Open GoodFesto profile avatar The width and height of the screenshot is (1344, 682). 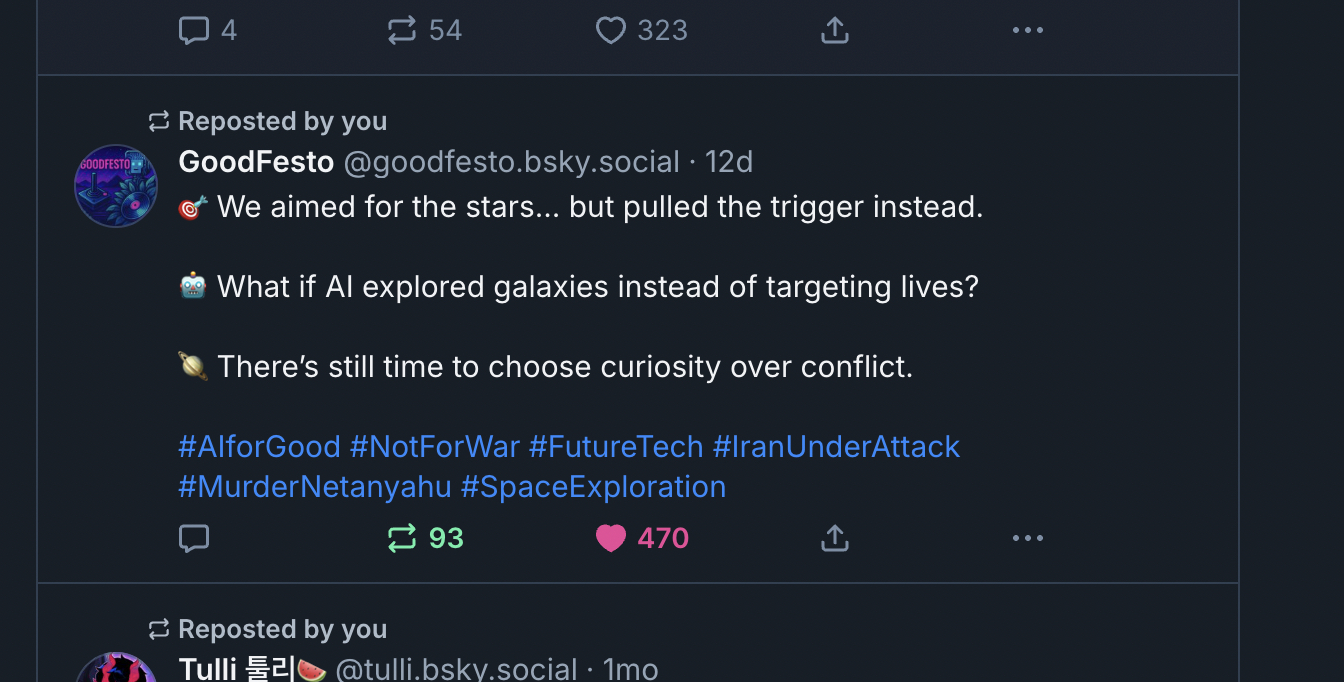(116, 186)
